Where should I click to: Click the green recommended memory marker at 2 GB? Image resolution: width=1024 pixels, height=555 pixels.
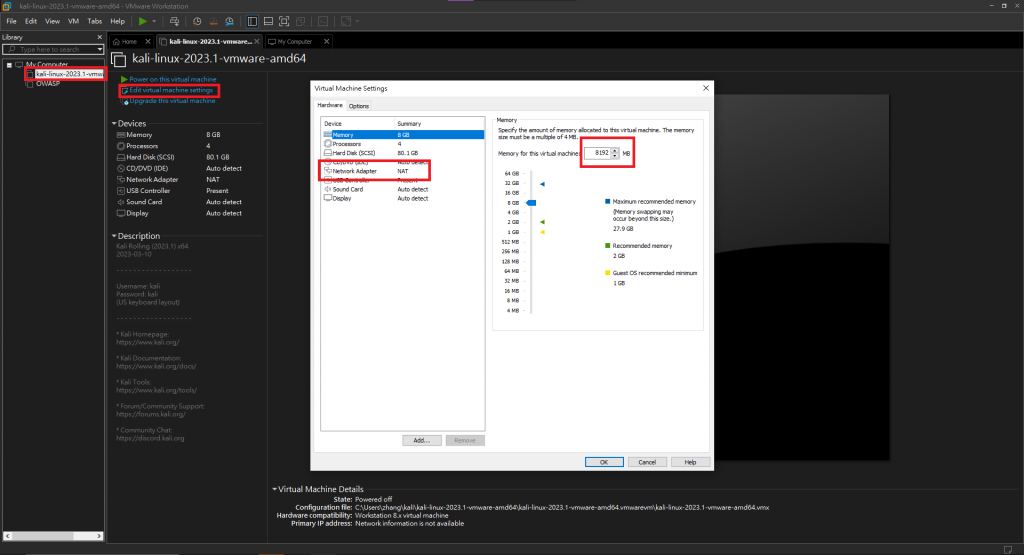coord(542,222)
